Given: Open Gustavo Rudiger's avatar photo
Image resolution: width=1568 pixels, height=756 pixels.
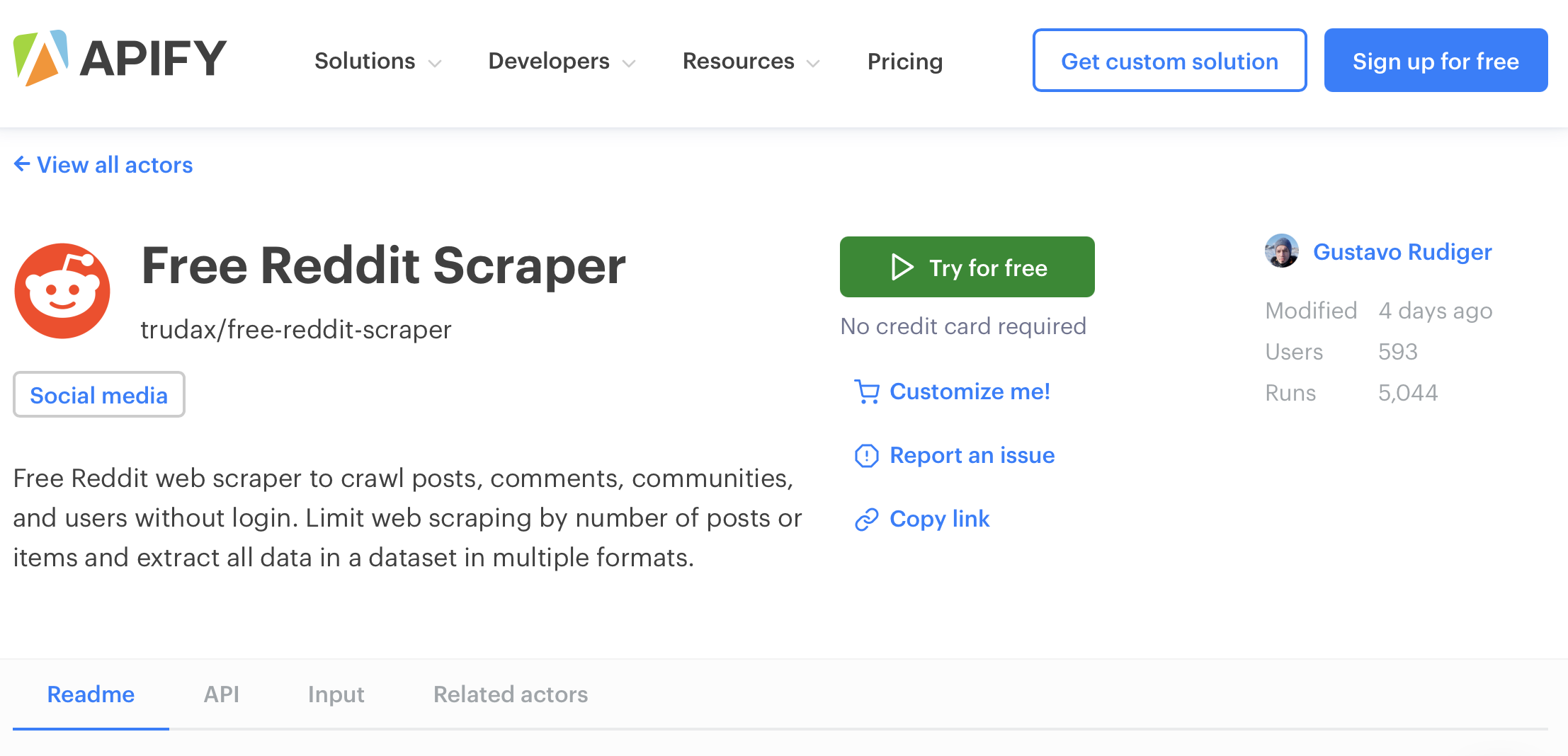Looking at the screenshot, I should point(1282,251).
